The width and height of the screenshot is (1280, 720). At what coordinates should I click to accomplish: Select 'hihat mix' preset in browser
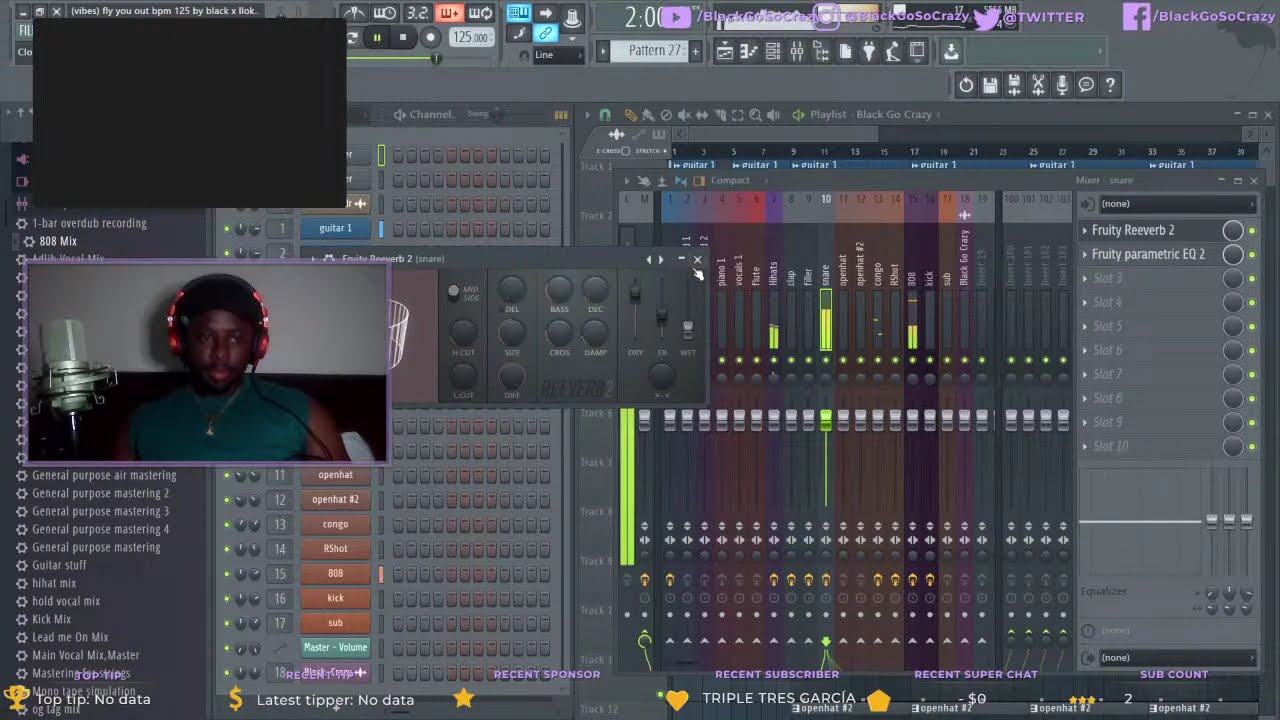[x=54, y=584]
